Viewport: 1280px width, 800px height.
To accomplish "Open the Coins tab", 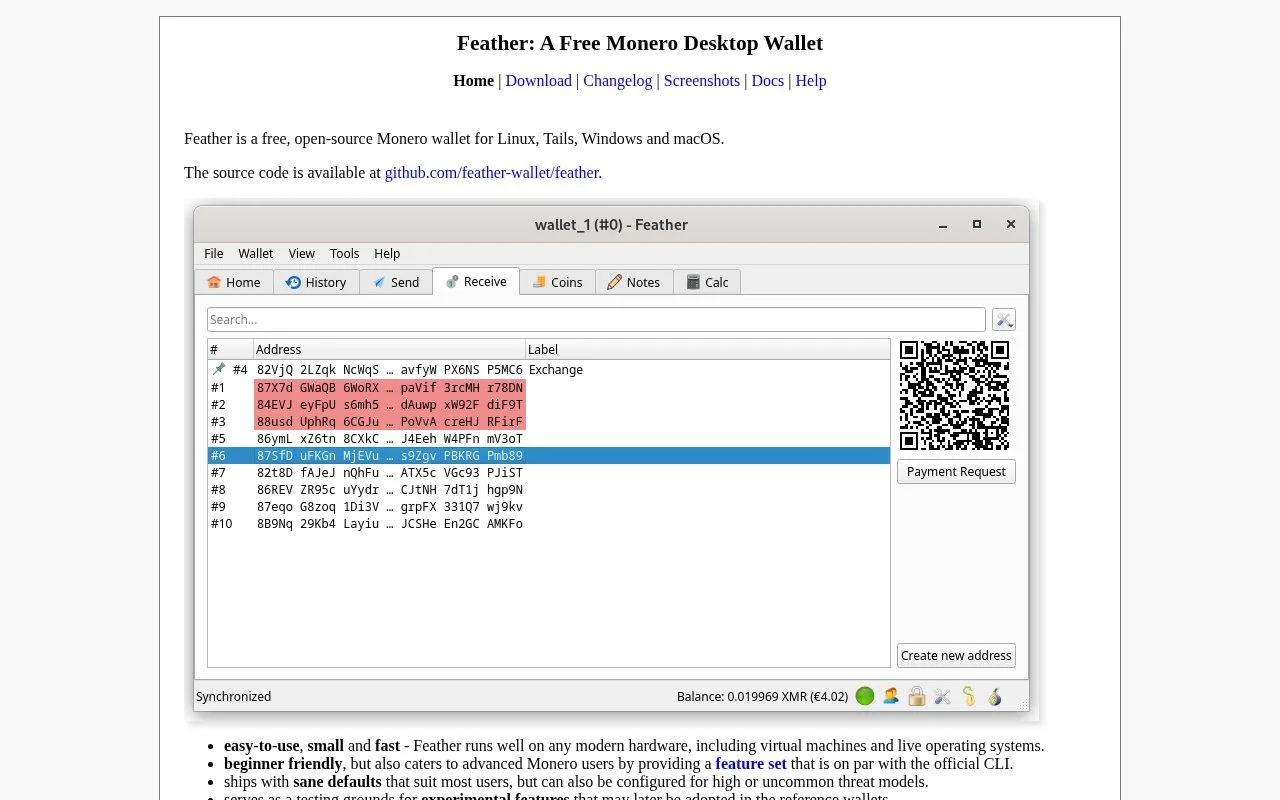I will [x=557, y=282].
